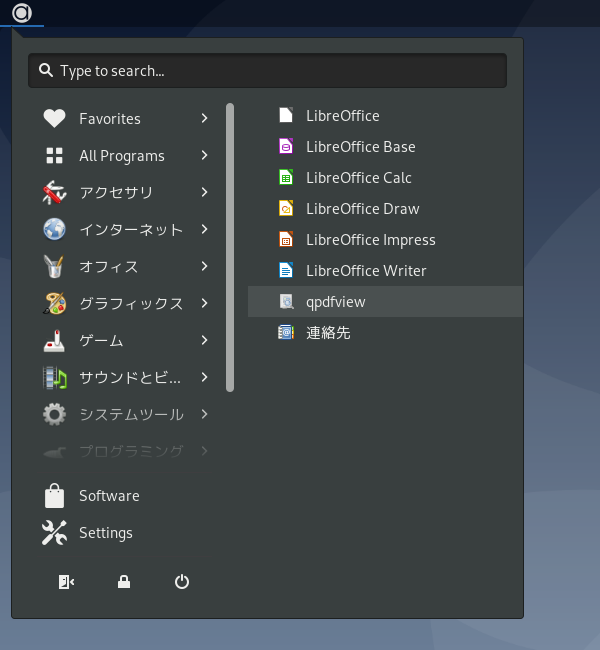600x650 pixels.
Task: Open the All Programs category
Action: (126, 155)
